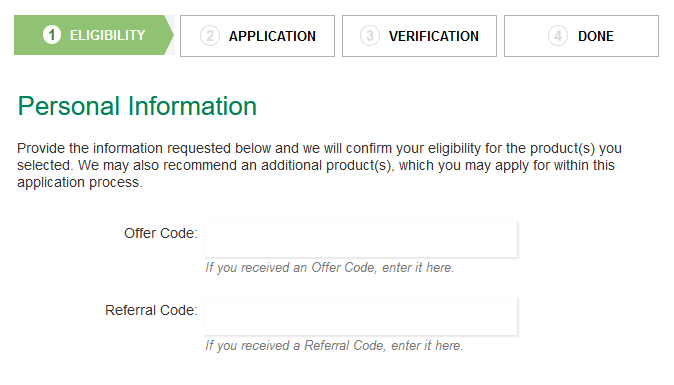Click the step 3 number circle

(370, 36)
